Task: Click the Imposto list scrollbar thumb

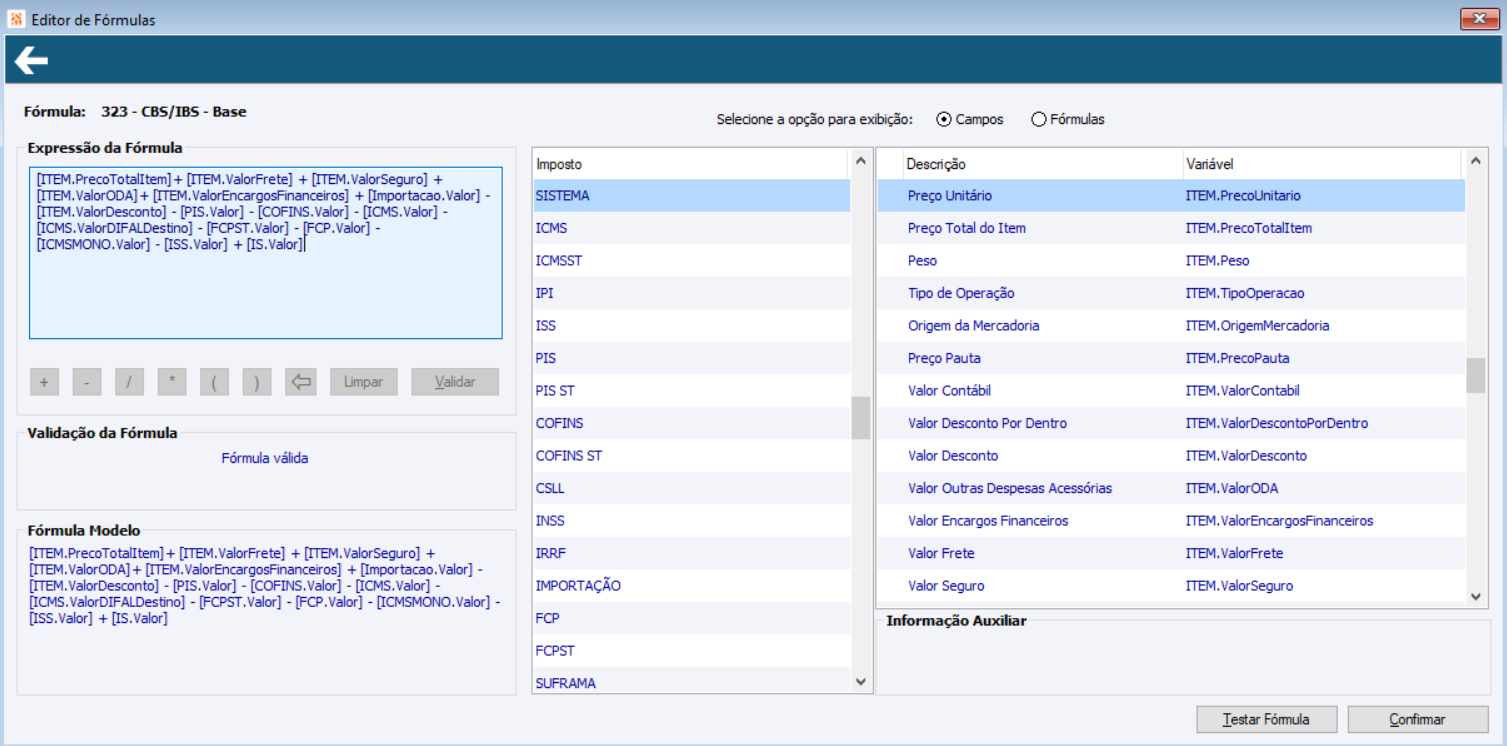Action: pyautogui.click(x=860, y=418)
